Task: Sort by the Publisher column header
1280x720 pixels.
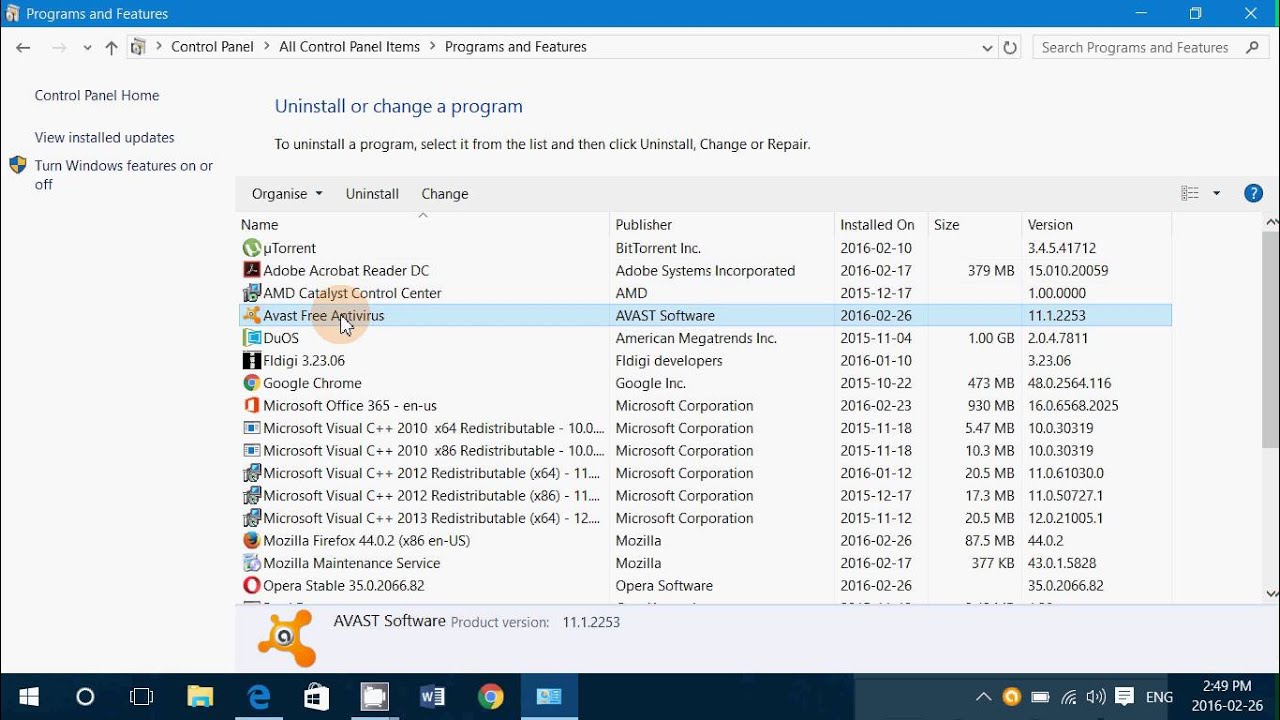Action: coord(722,225)
